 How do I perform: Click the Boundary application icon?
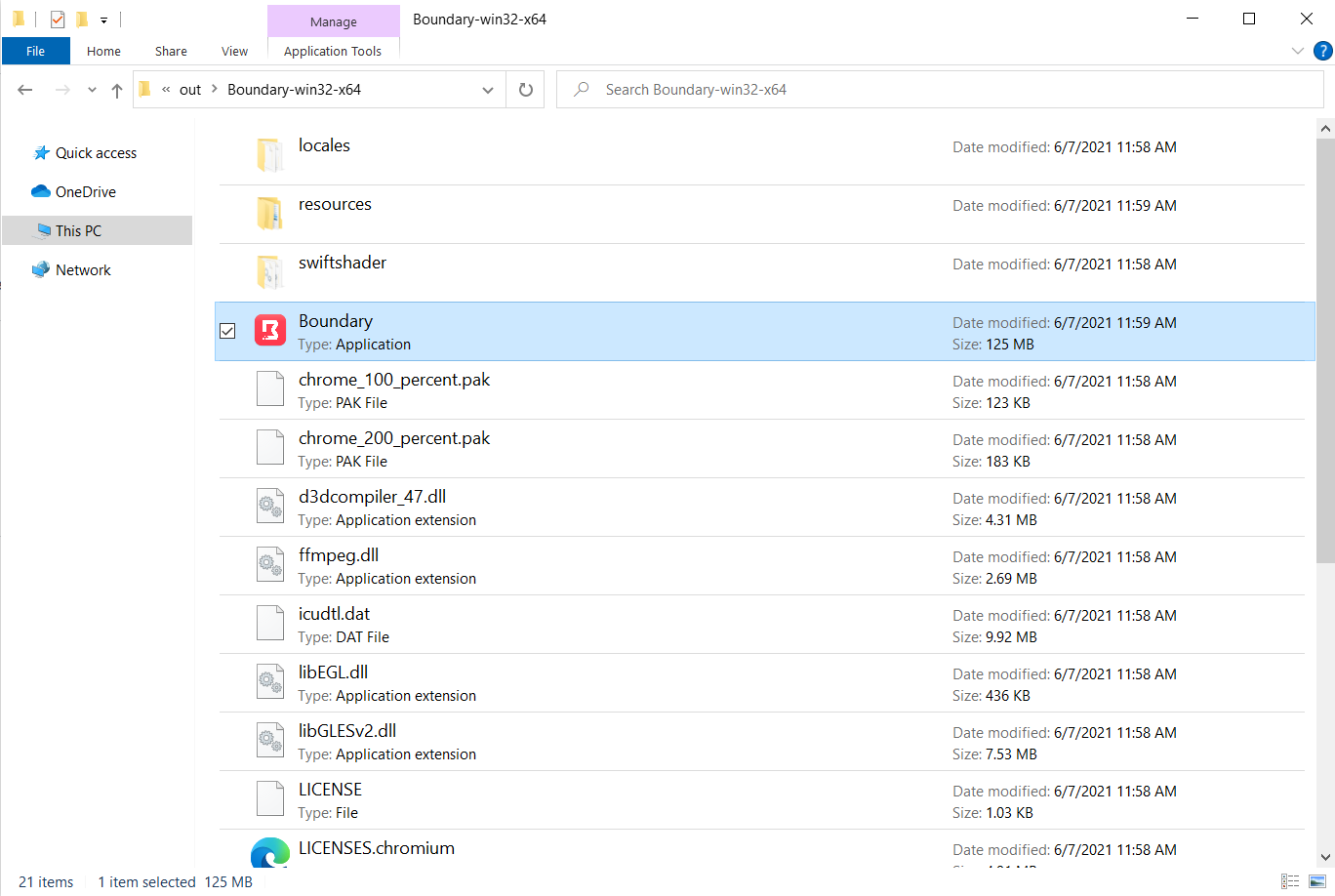[x=270, y=330]
